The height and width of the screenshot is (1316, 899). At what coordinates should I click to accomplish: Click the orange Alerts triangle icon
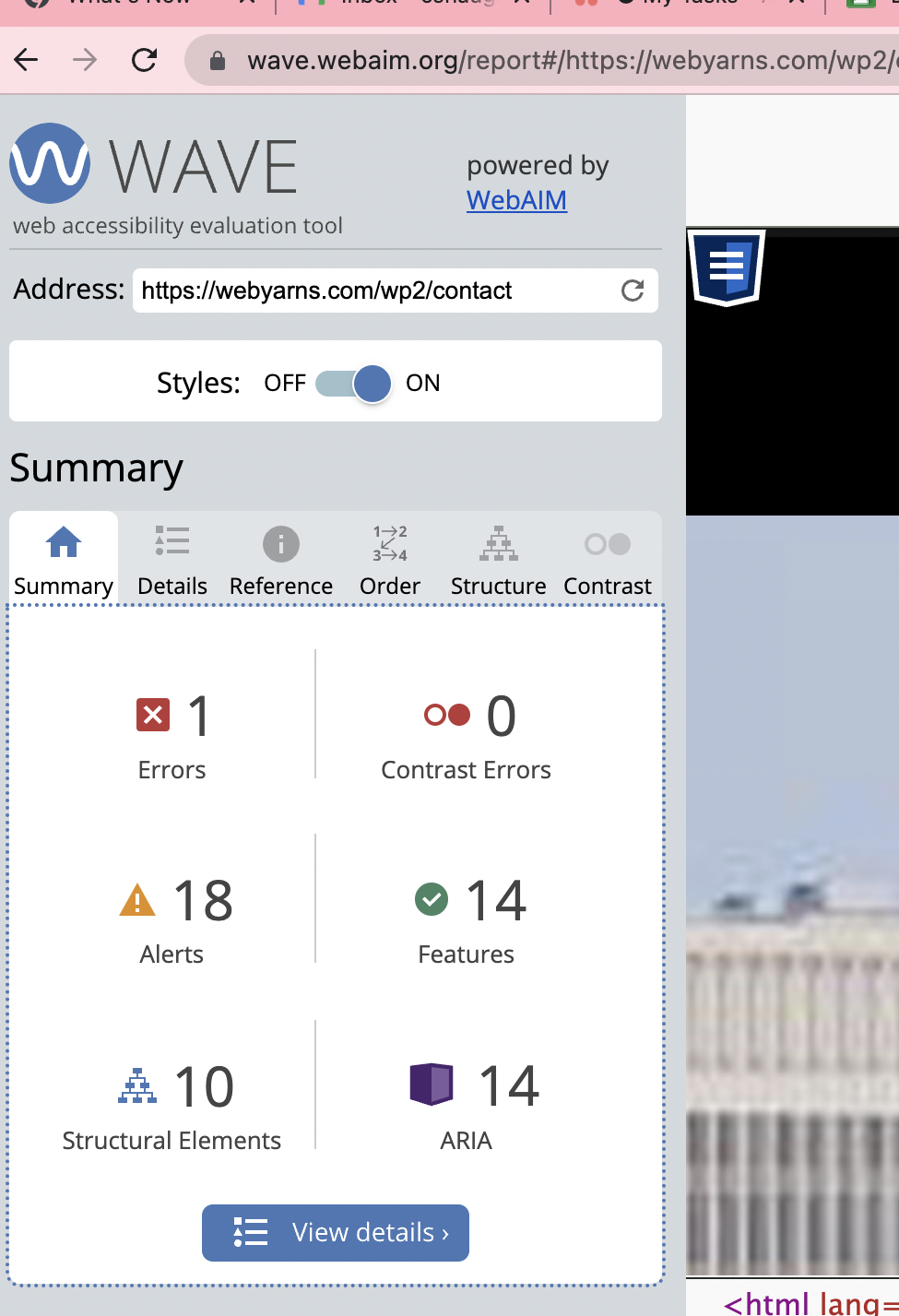point(137,899)
